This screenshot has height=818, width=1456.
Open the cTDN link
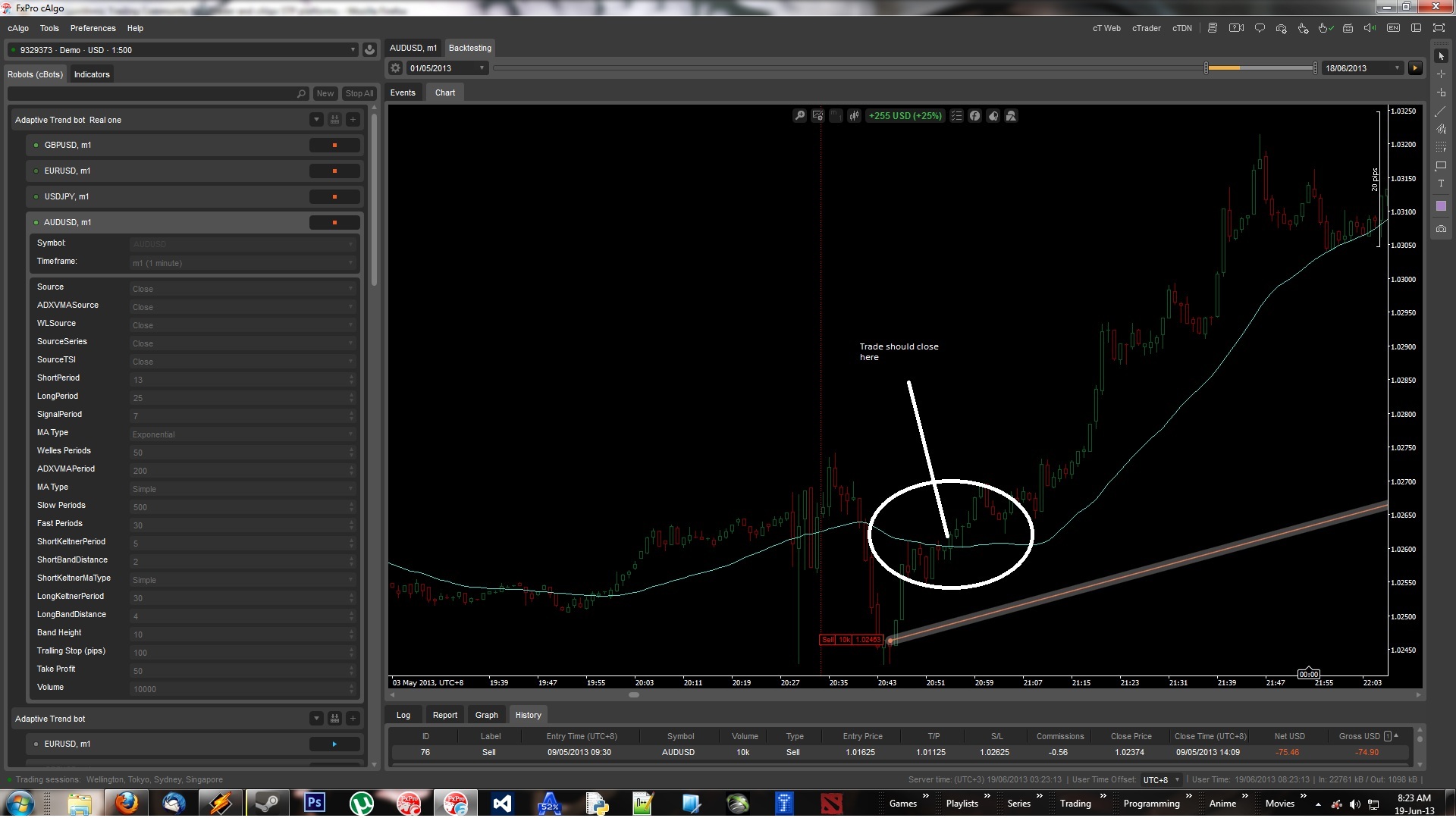pos(1182,28)
